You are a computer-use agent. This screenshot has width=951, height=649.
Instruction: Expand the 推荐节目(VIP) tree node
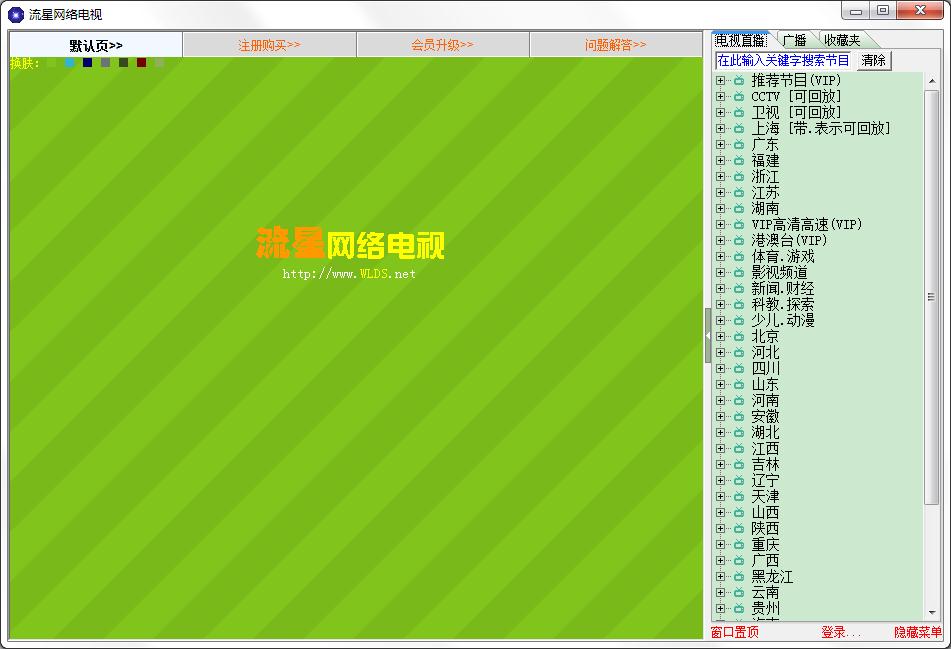pos(720,81)
